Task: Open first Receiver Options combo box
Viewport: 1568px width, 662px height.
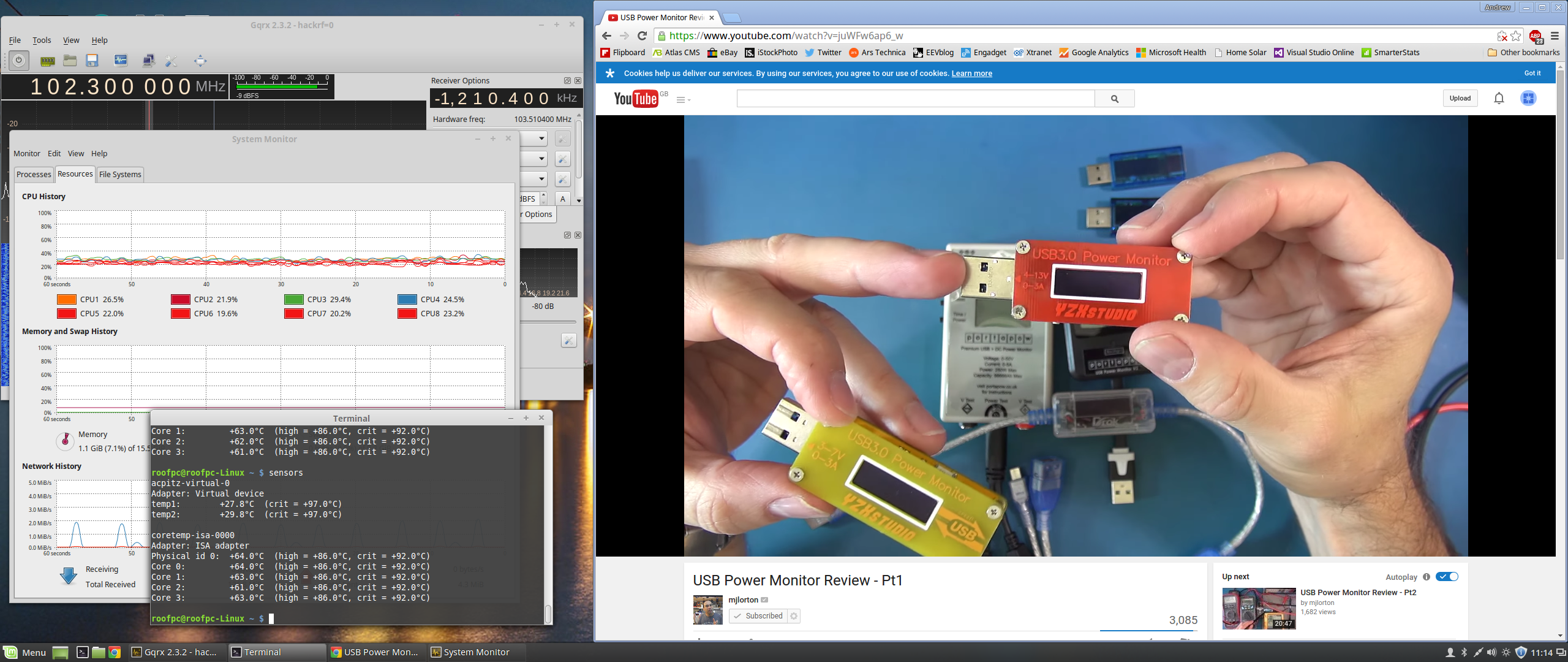Action: [534, 139]
